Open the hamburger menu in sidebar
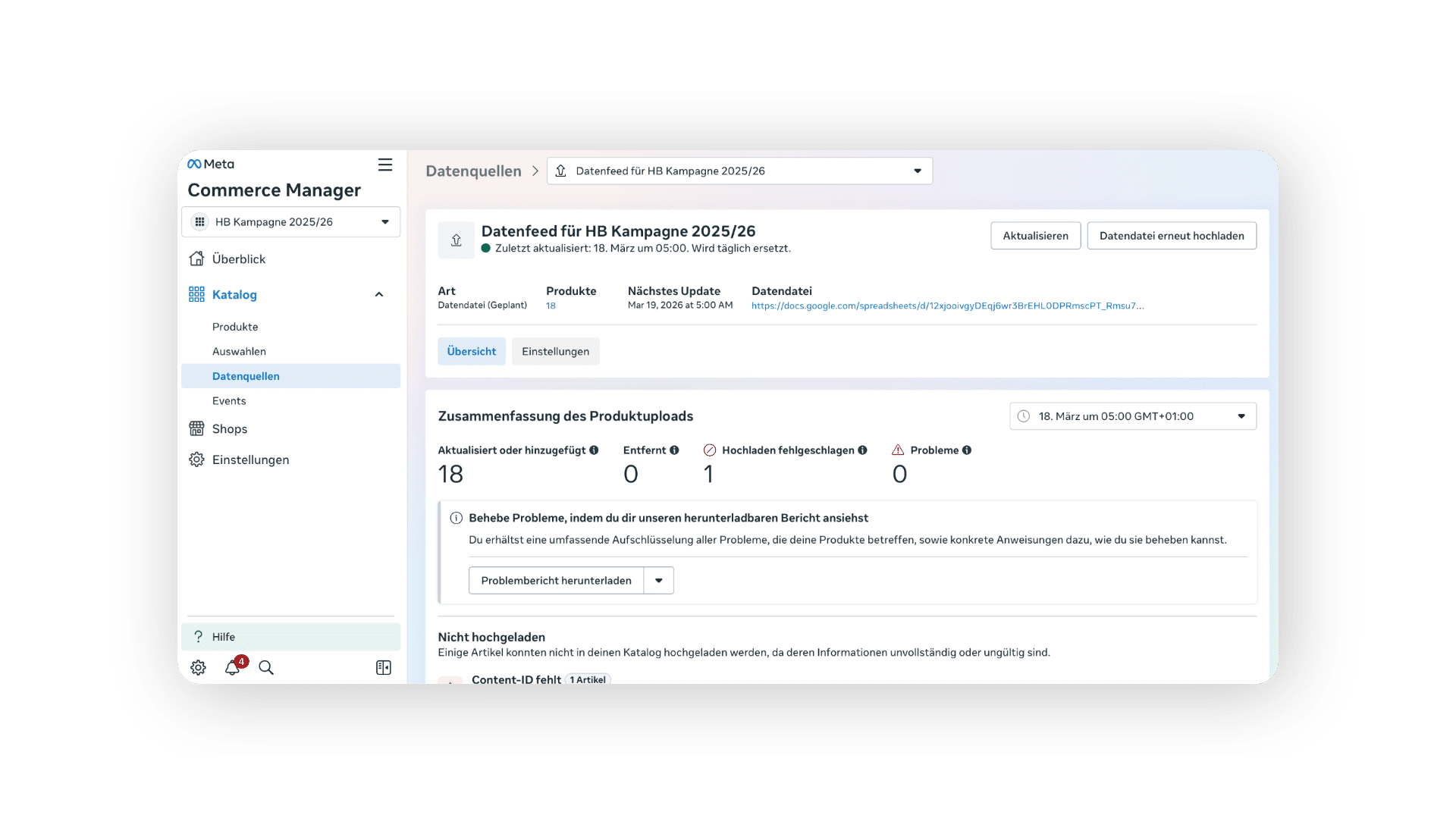The height and width of the screenshot is (834, 1456). [x=385, y=165]
